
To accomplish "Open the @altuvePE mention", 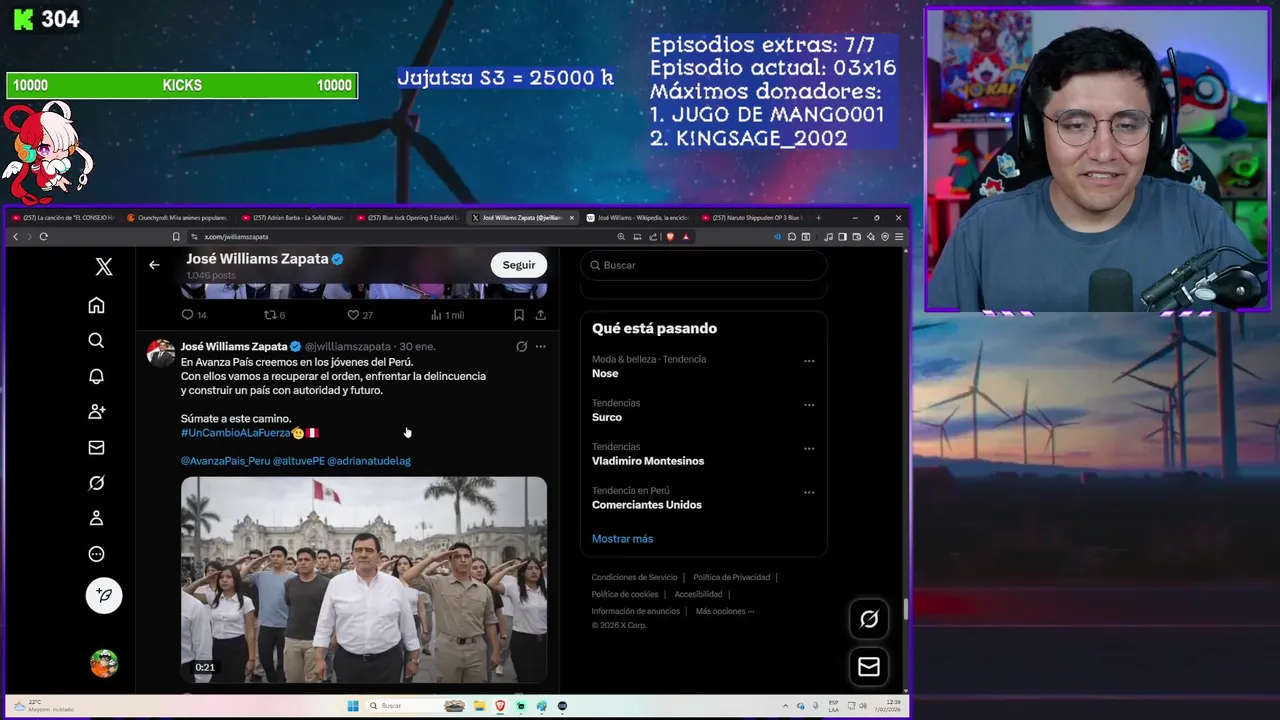I will click(x=299, y=461).
